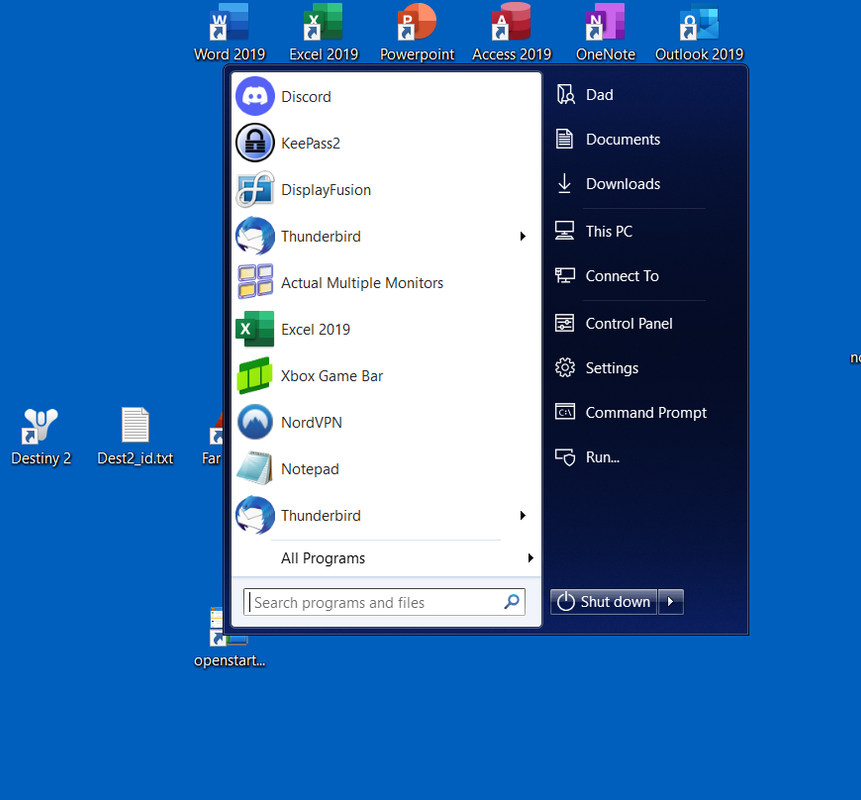Click the Thunderbird icon just above All Programs
The width and height of the screenshot is (861, 800).
255,515
